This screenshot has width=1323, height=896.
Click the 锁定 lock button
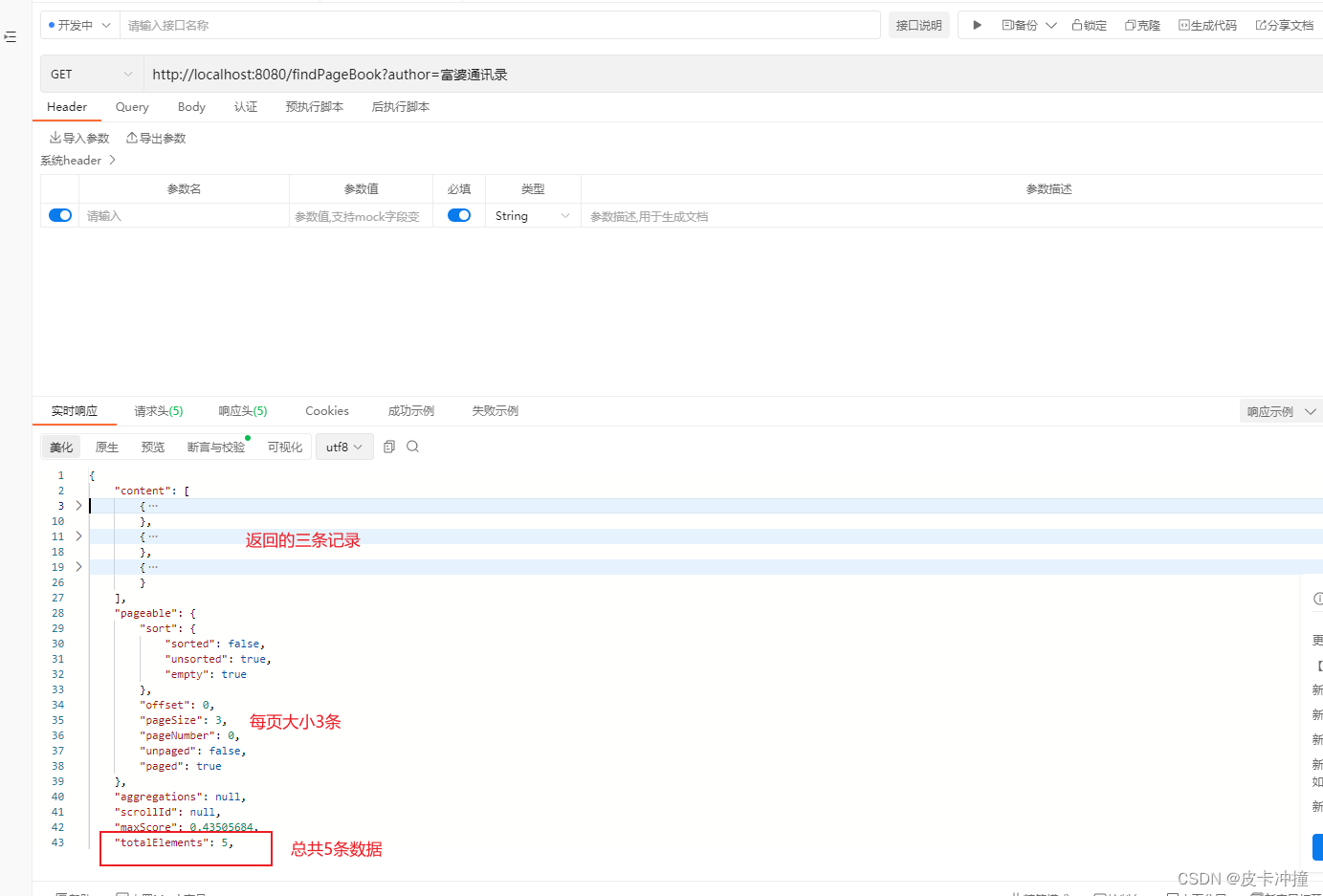point(1089,25)
